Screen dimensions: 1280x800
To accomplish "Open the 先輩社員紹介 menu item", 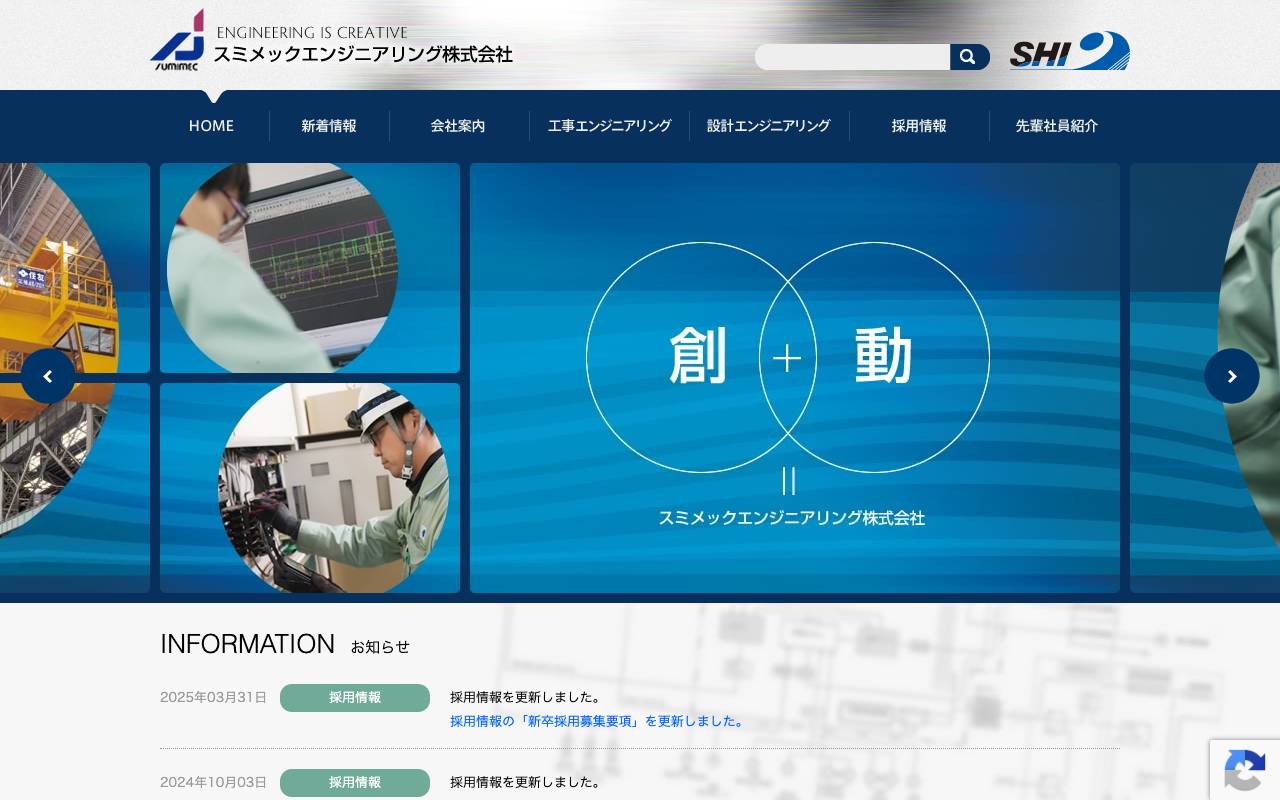I will tap(1056, 126).
